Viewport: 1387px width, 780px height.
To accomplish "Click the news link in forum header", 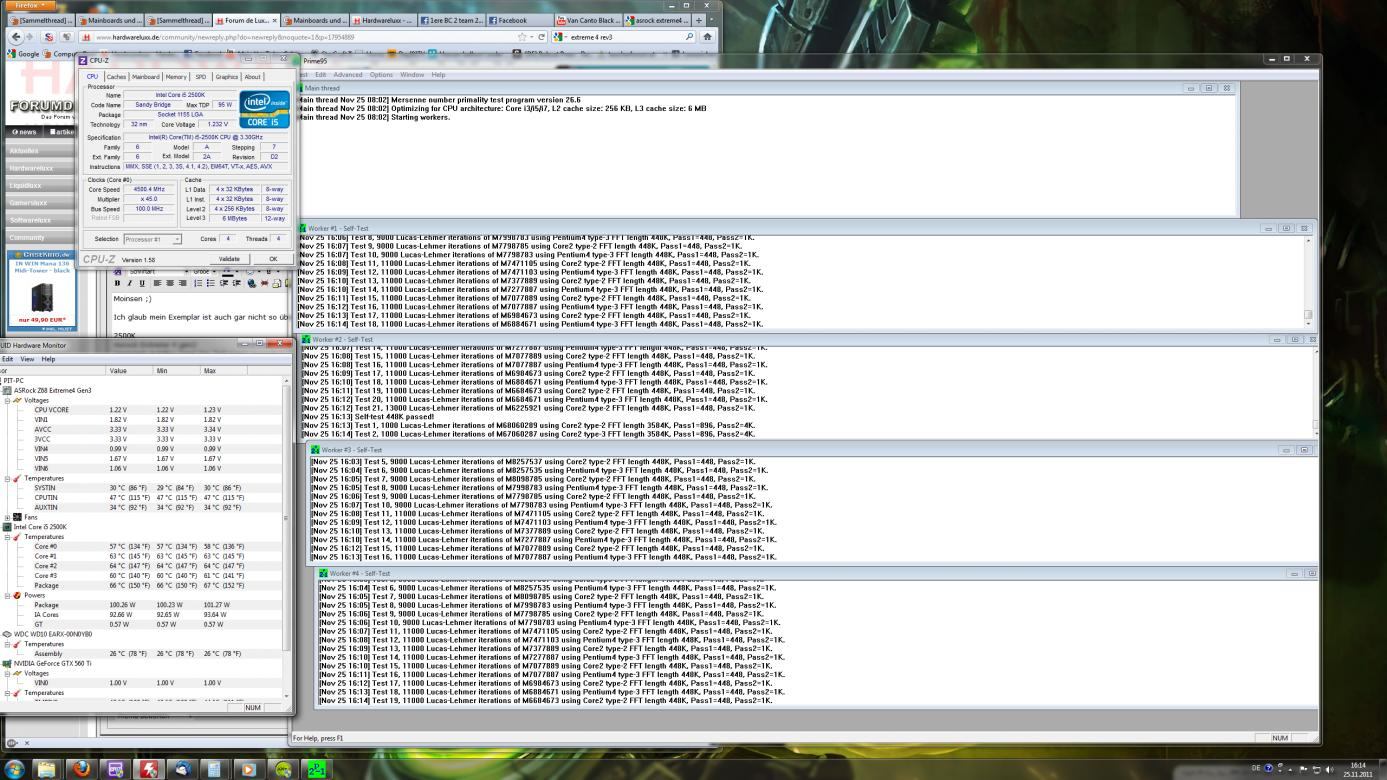I will point(25,131).
